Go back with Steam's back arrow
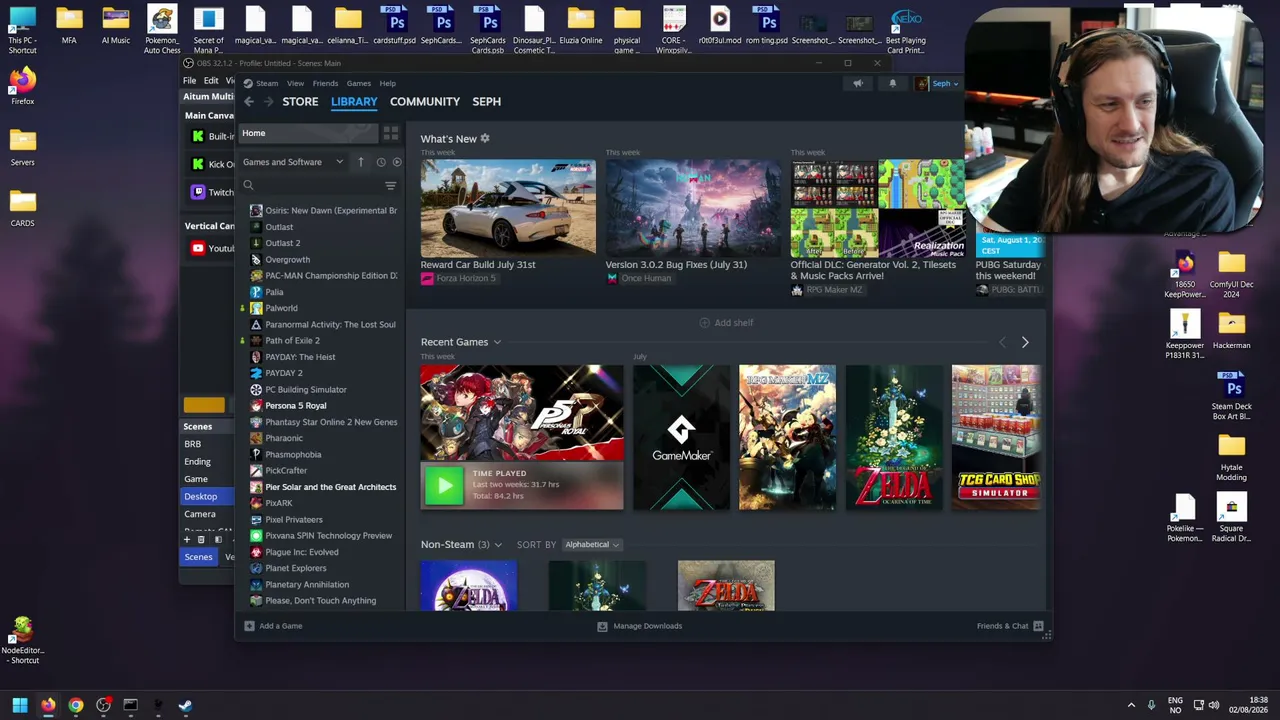The image size is (1280, 720). click(x=249, y=102)
